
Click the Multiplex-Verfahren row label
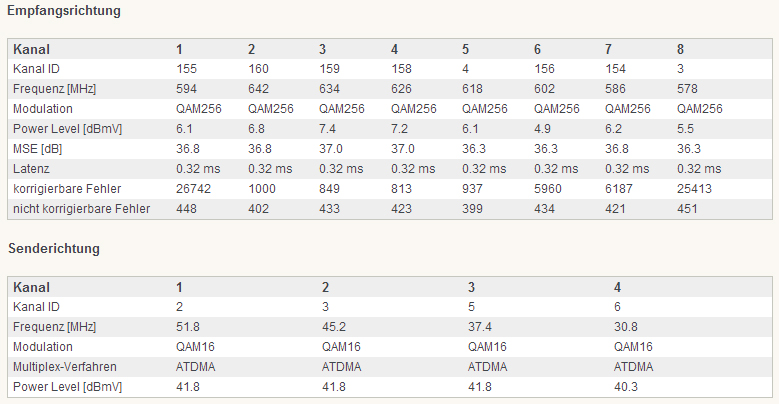click(x=65, y=367)
